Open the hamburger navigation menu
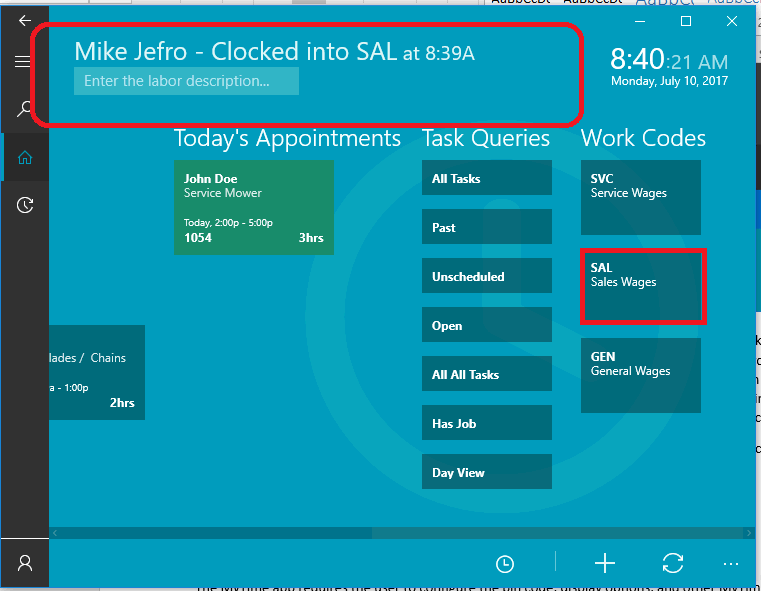 coord(24,62)
